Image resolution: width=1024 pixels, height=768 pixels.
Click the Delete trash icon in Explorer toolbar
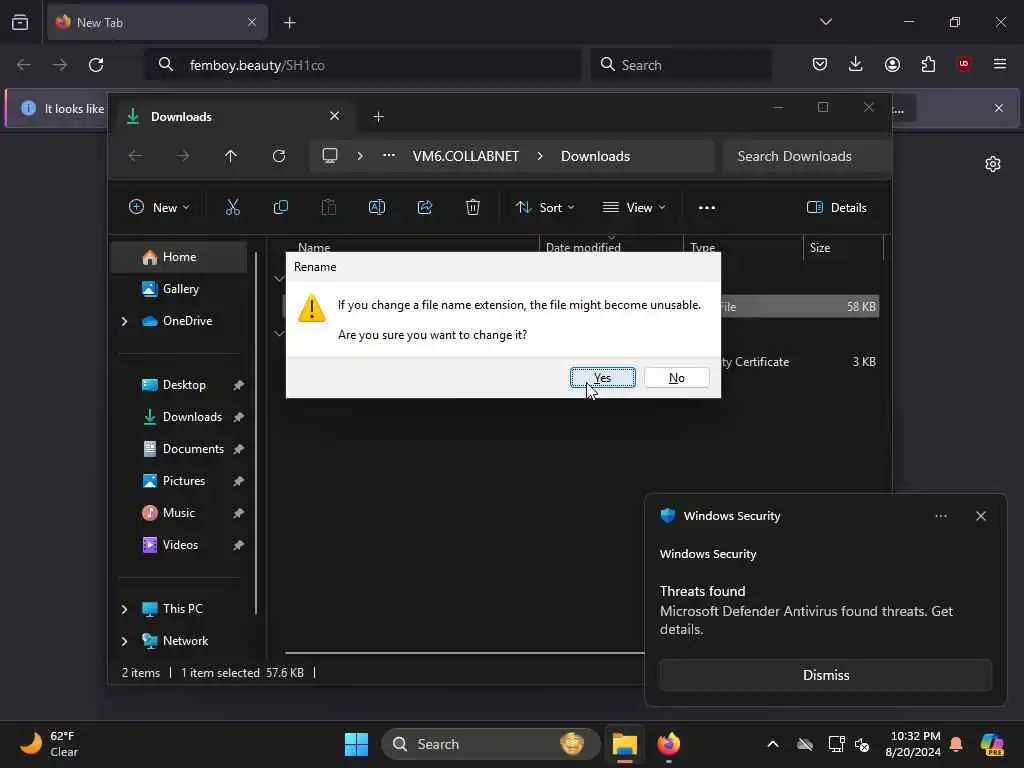473,208
